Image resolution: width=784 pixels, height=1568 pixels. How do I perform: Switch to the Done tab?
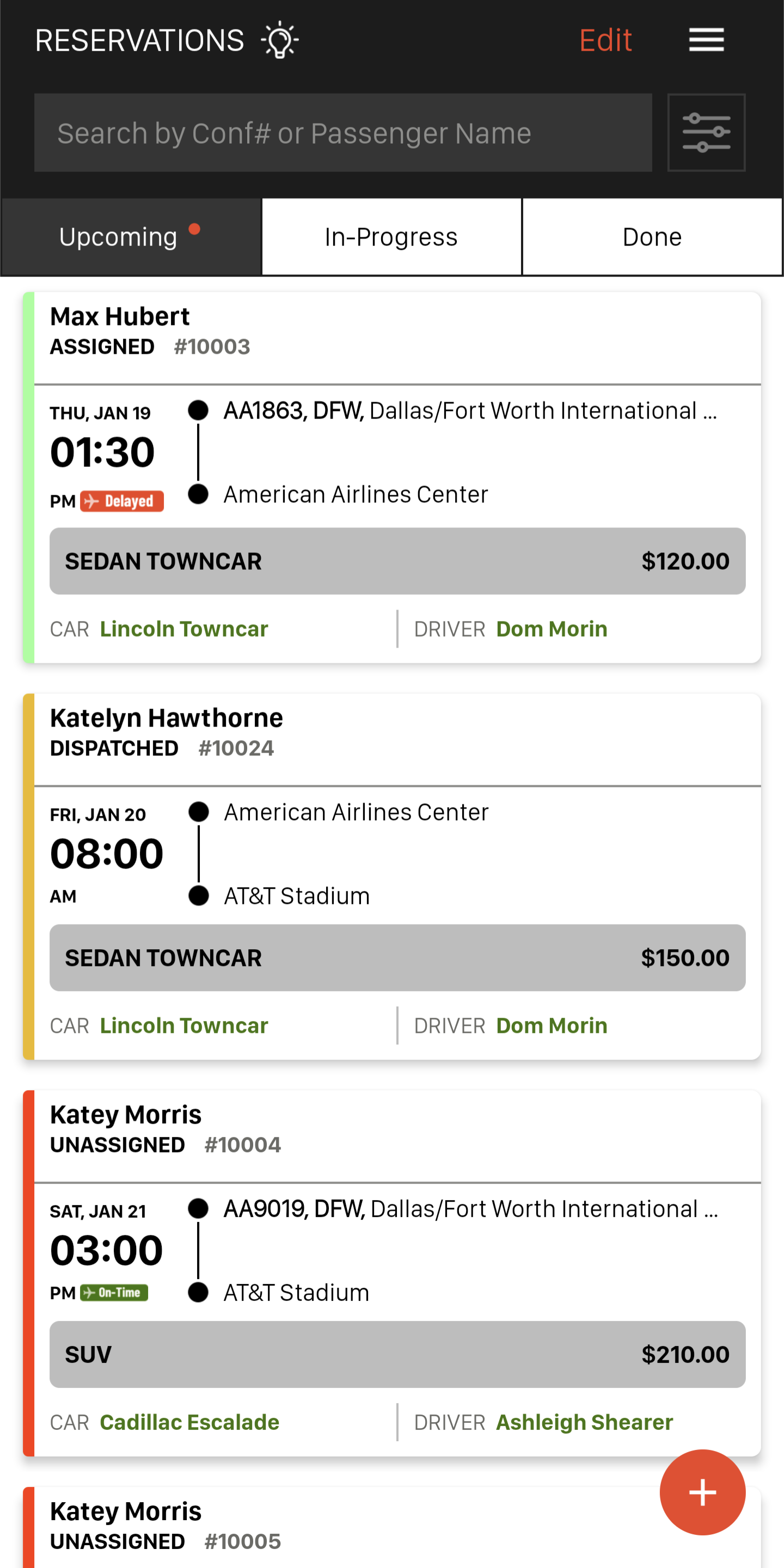(652, 237)
